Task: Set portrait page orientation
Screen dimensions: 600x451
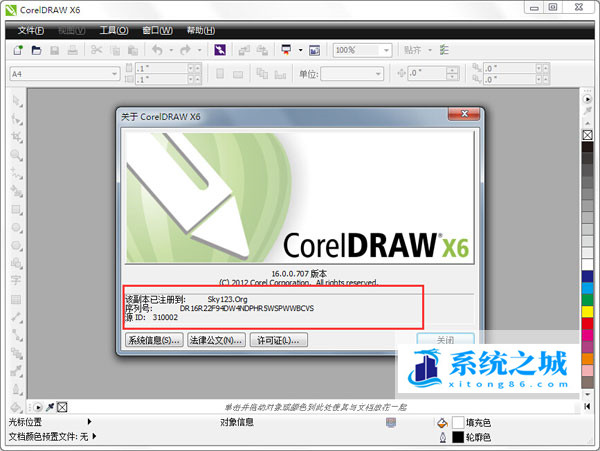Action: pyautogui.click(x=220, y=73)
